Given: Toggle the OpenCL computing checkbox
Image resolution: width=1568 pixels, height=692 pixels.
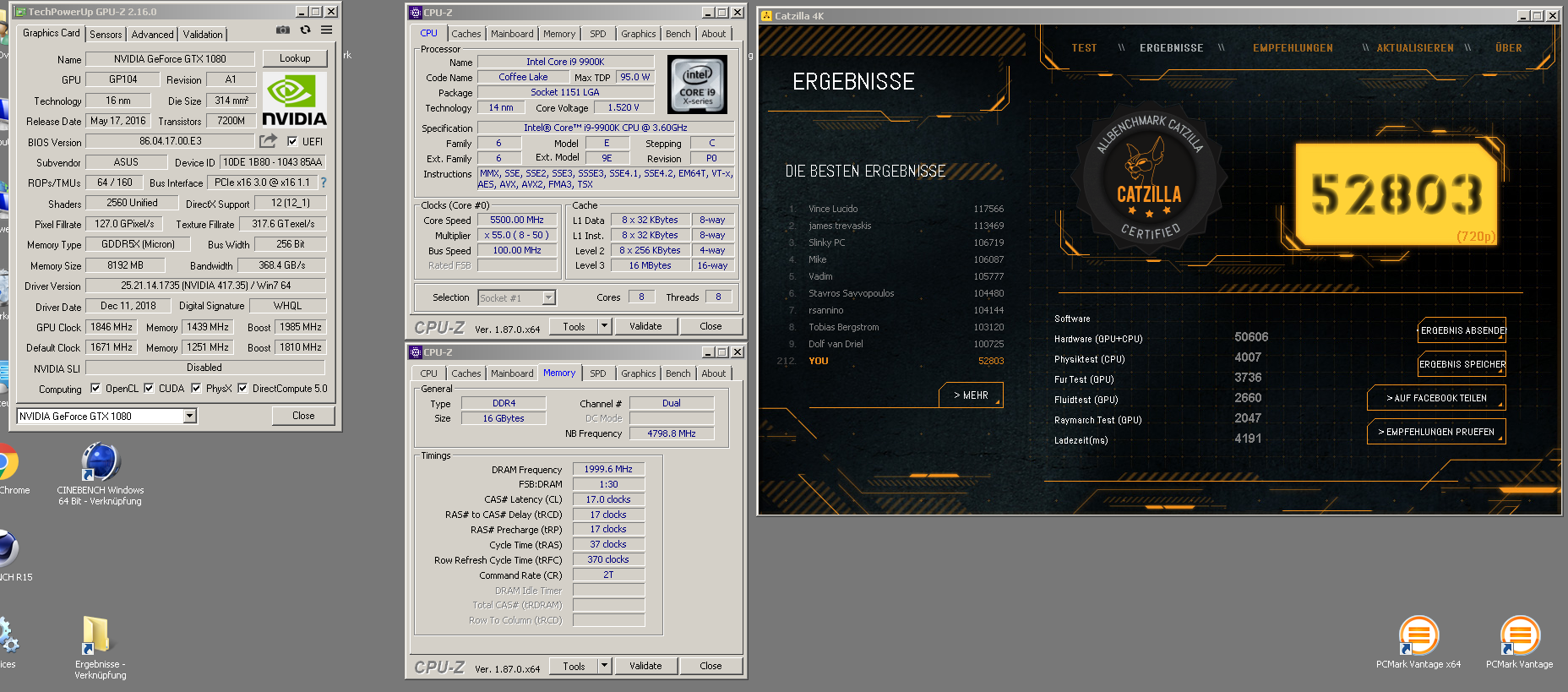Looking at the screenshot, I should (x=95, y=389).
